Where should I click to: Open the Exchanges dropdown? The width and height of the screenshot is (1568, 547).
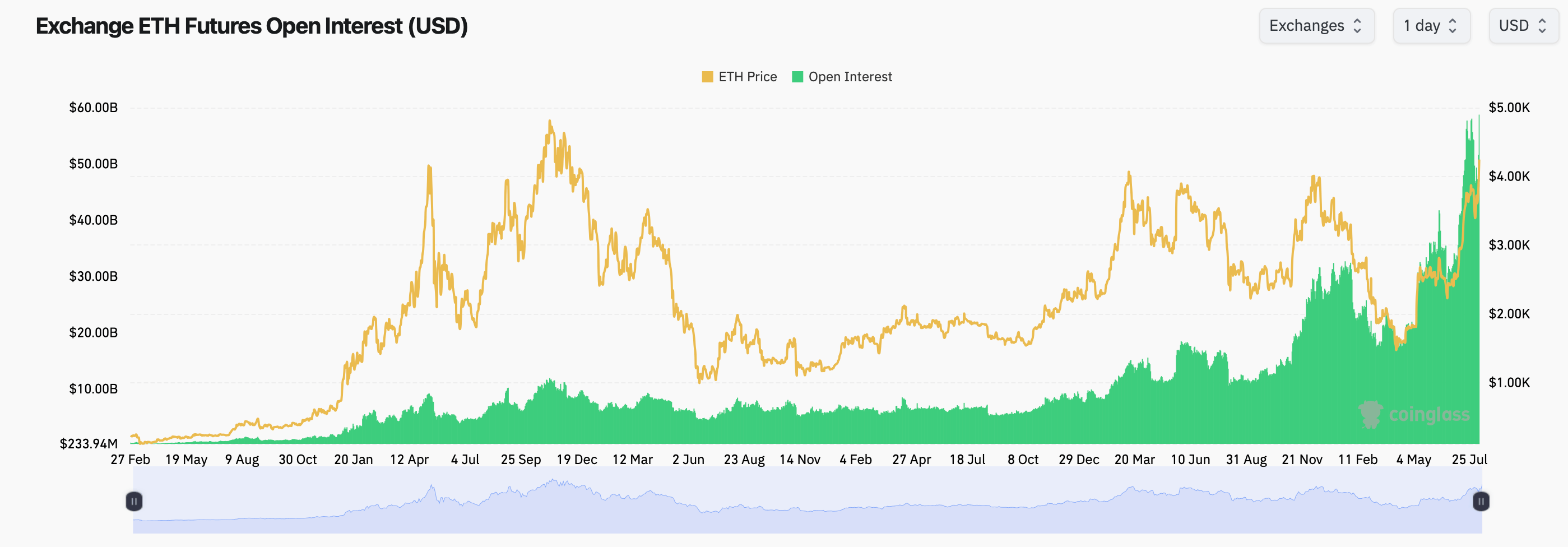(1317, 26)
